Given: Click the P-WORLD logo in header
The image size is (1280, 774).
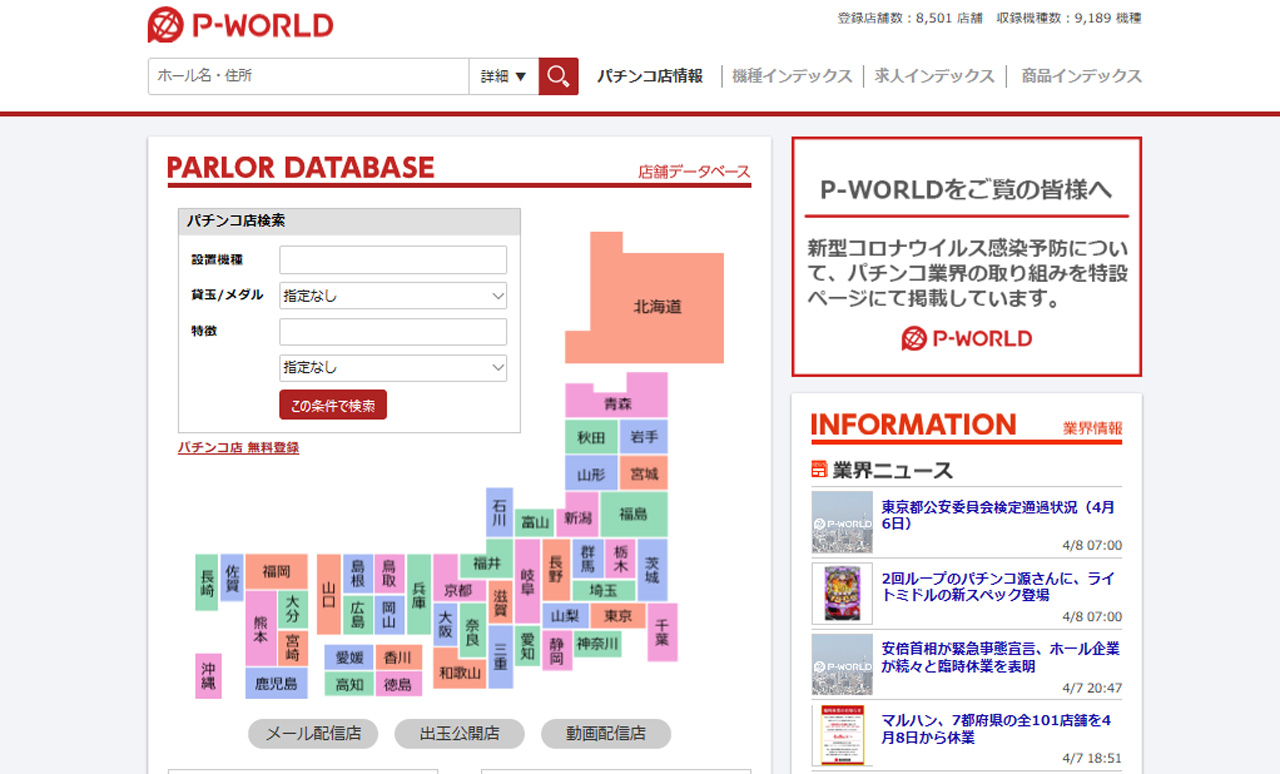Looking at the screenshot, I should (240, 25).
